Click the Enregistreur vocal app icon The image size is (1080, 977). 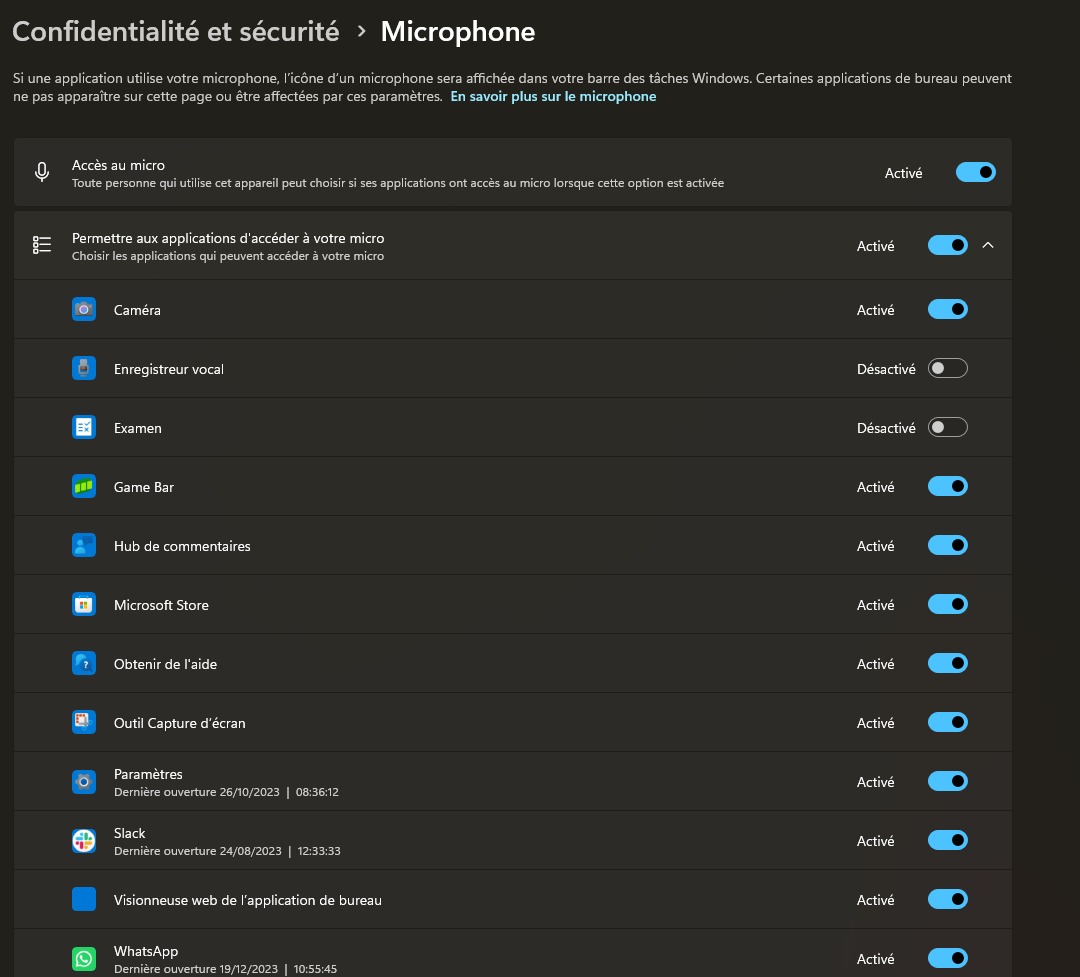click(84, 369)
